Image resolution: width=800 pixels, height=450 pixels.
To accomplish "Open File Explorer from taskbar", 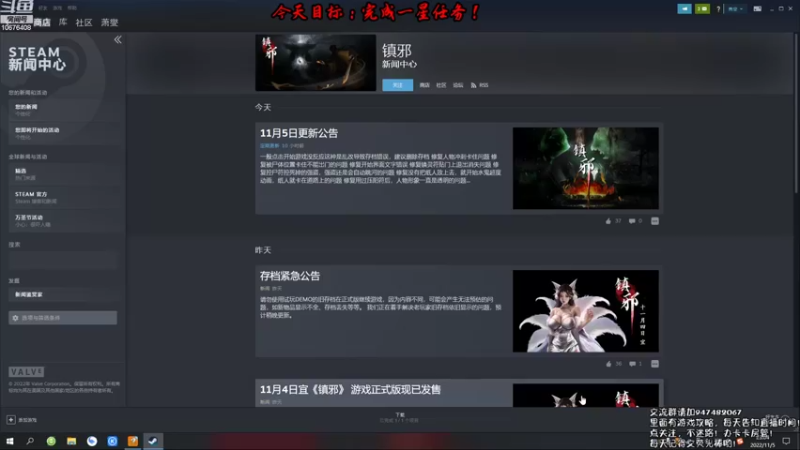I will point(71,441).
